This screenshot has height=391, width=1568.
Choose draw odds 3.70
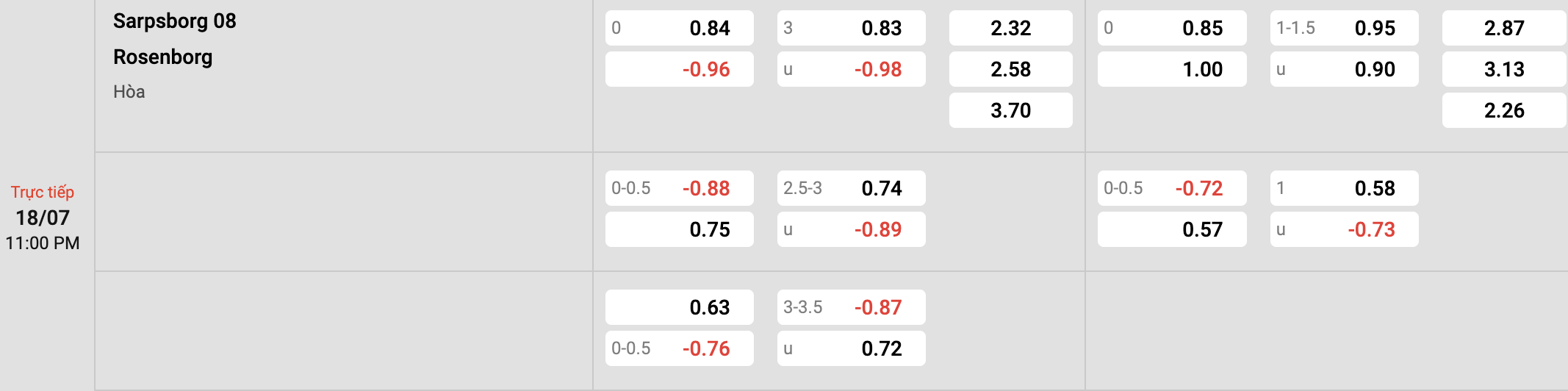click(x=1011, y=110)
